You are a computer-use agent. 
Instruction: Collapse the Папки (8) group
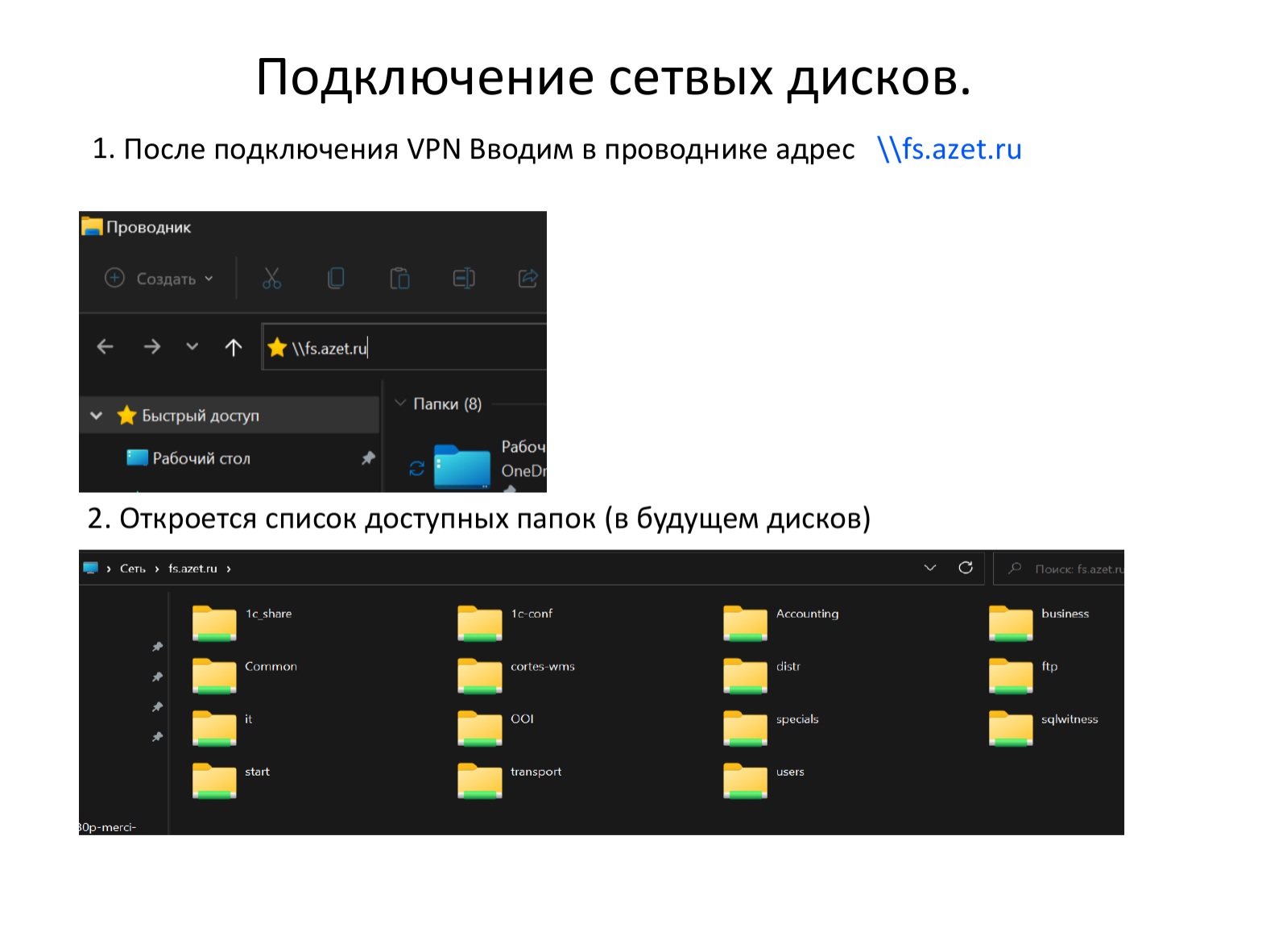pos(400,404)
